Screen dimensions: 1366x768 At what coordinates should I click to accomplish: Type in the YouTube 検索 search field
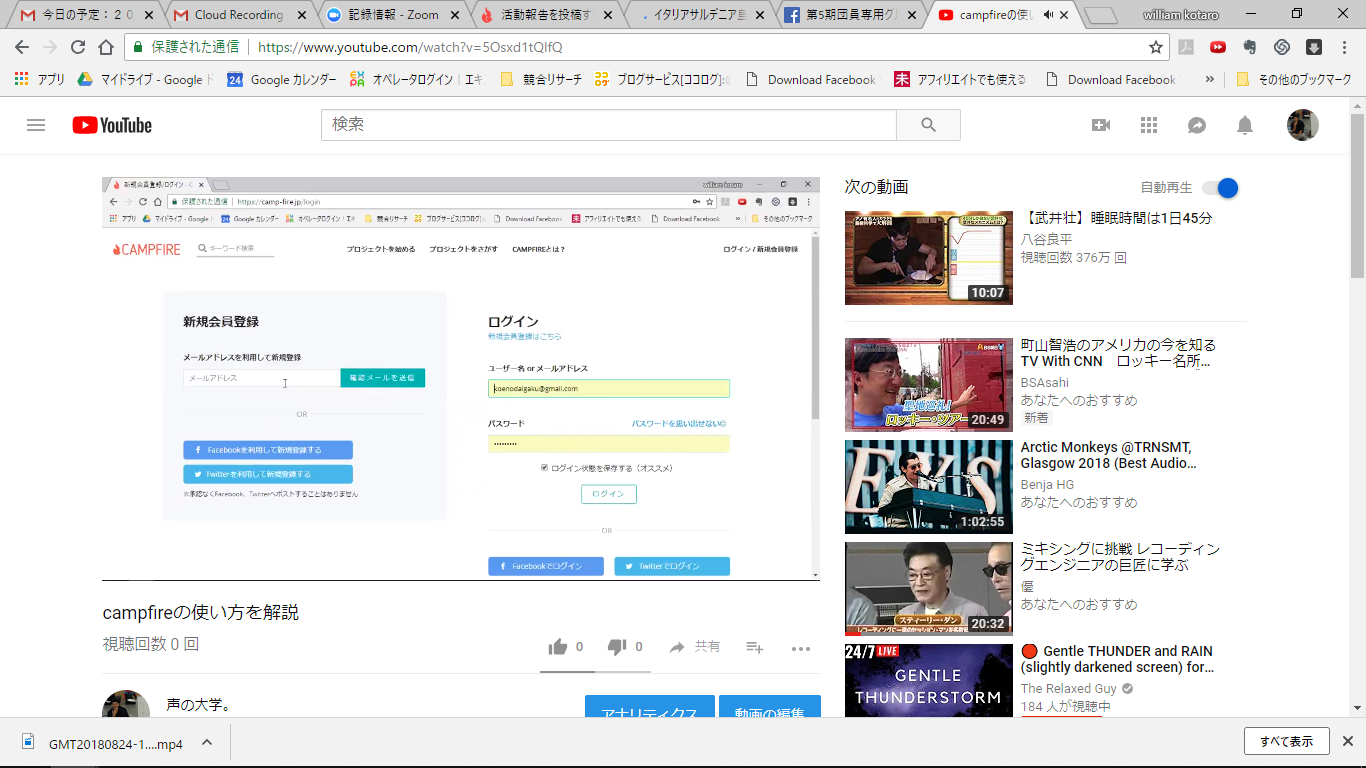[x=608, y=125]
